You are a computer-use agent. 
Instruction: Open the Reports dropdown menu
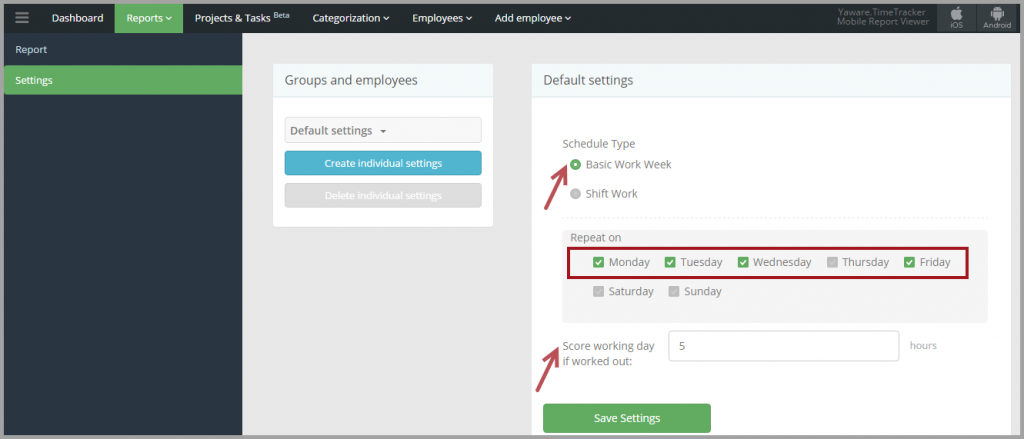tap(149, 18)
